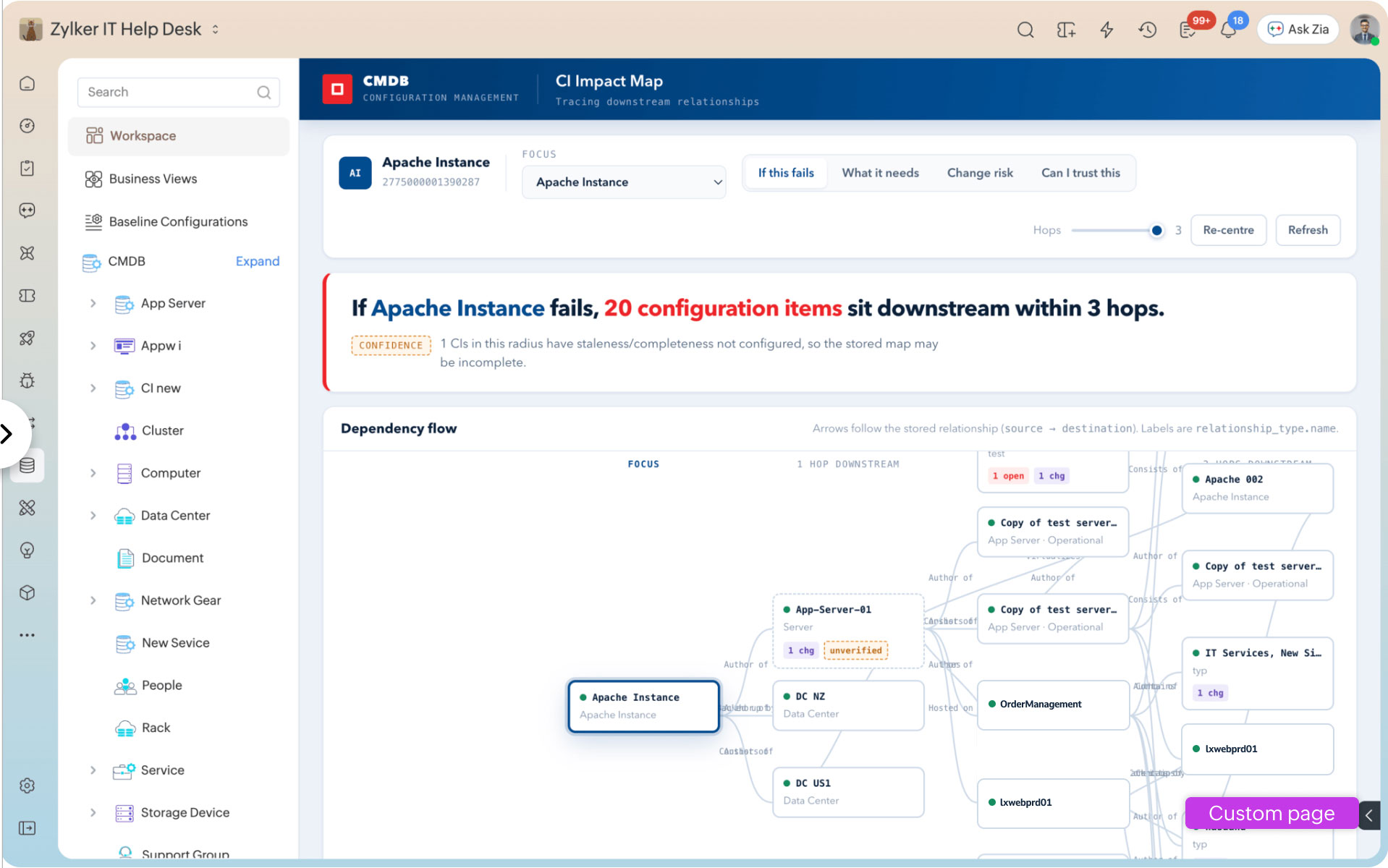Open Business Views in sidebar
Image resolution: width=1388 pixels, height=868 pixels.
click(x=153, y=179)
